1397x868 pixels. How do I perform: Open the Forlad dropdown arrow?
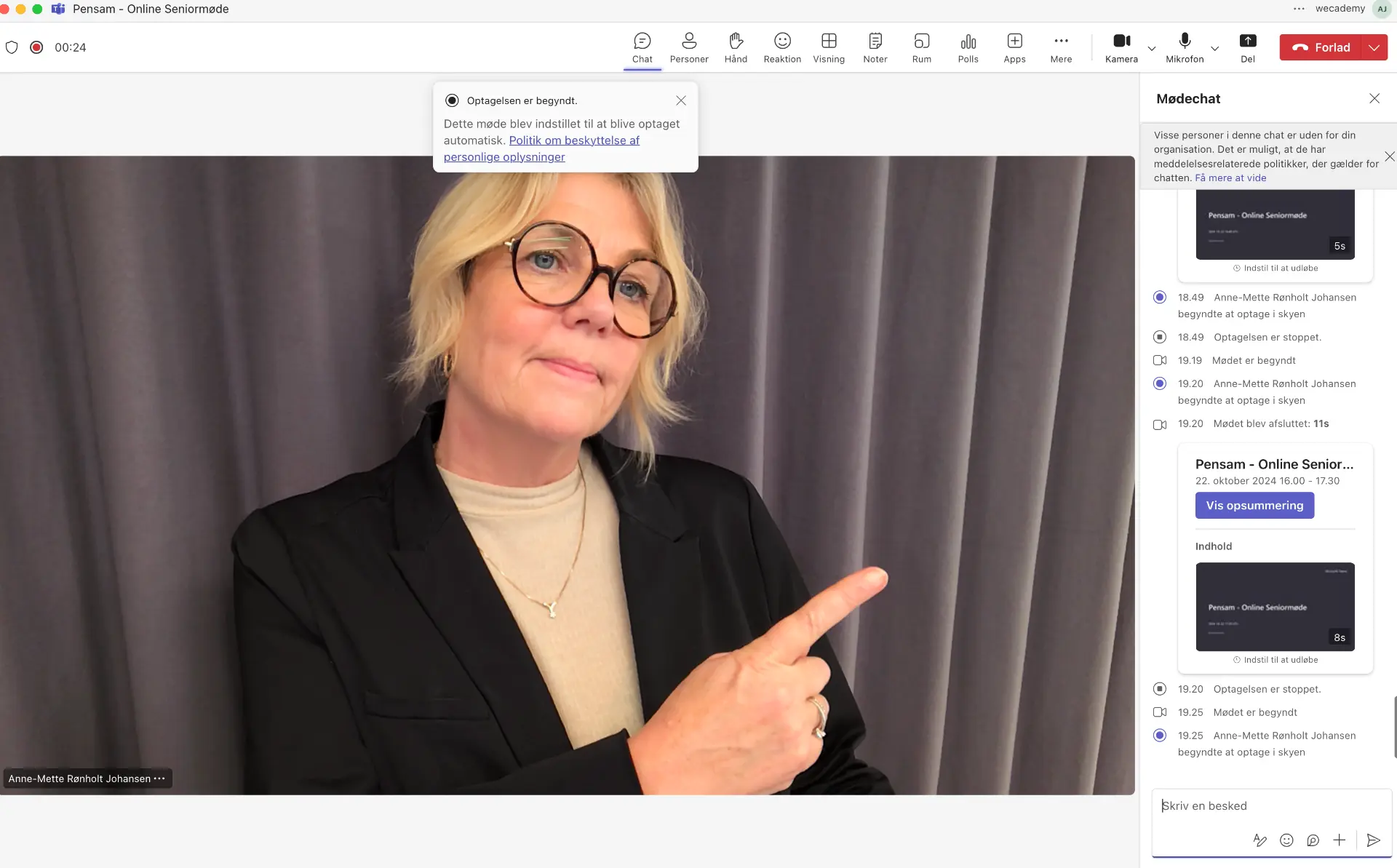(1374, 47)
